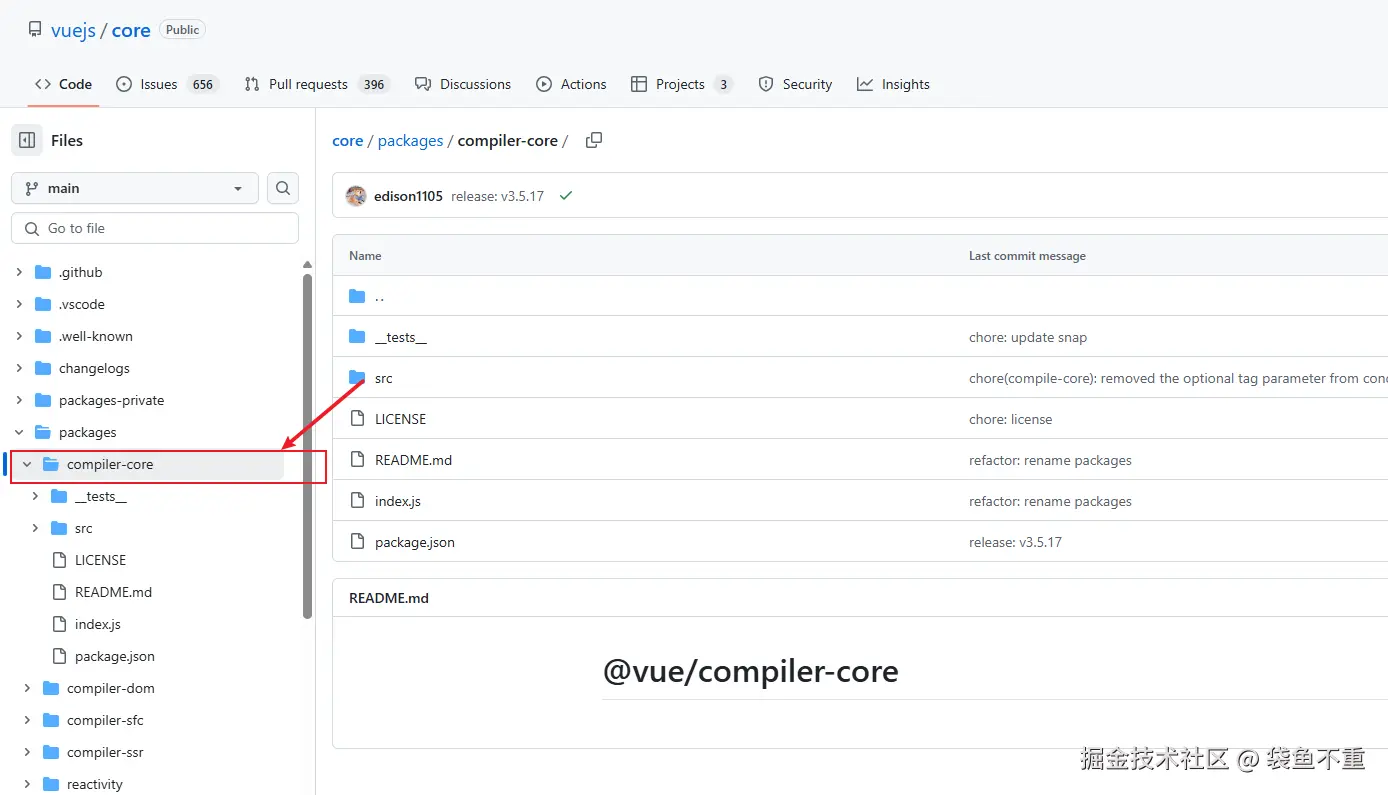
Task: Open LICENSE file in the table
Action: 400,419
